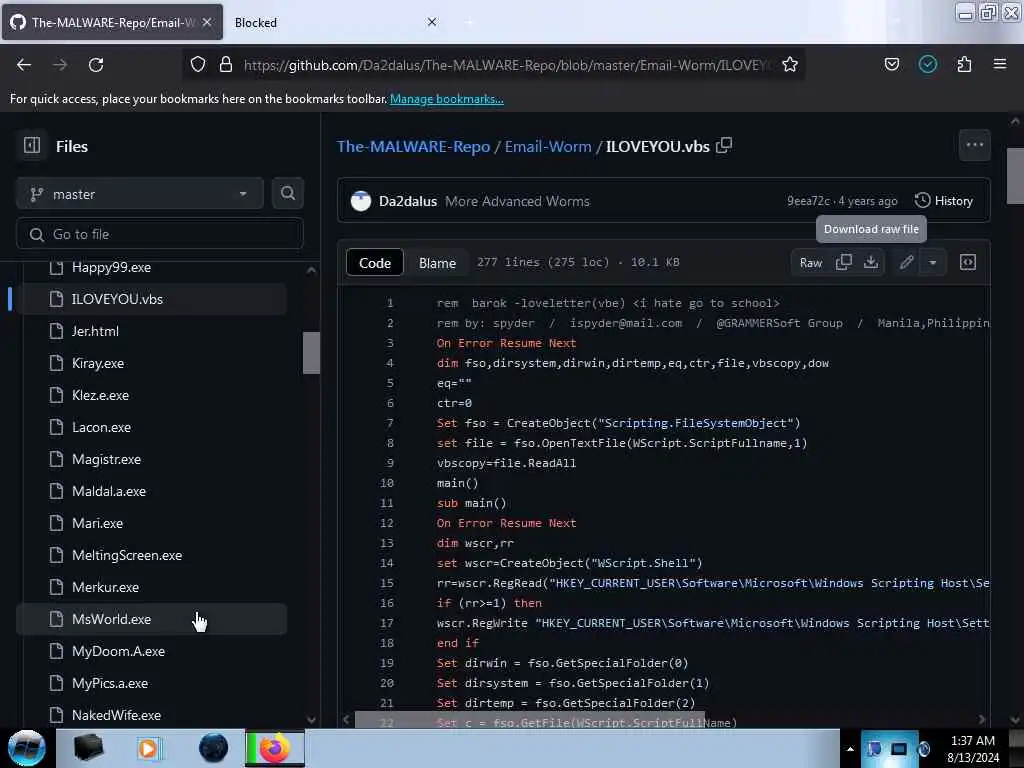Open Manage bookmarks link

[447, 99]
